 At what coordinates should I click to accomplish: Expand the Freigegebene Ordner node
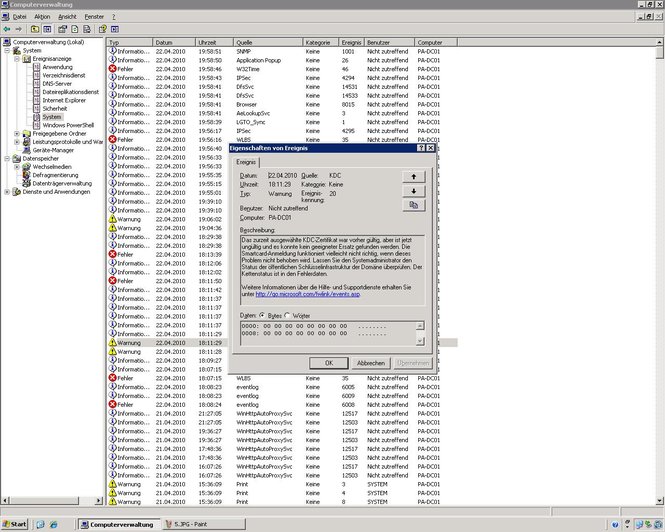[17, 134]
